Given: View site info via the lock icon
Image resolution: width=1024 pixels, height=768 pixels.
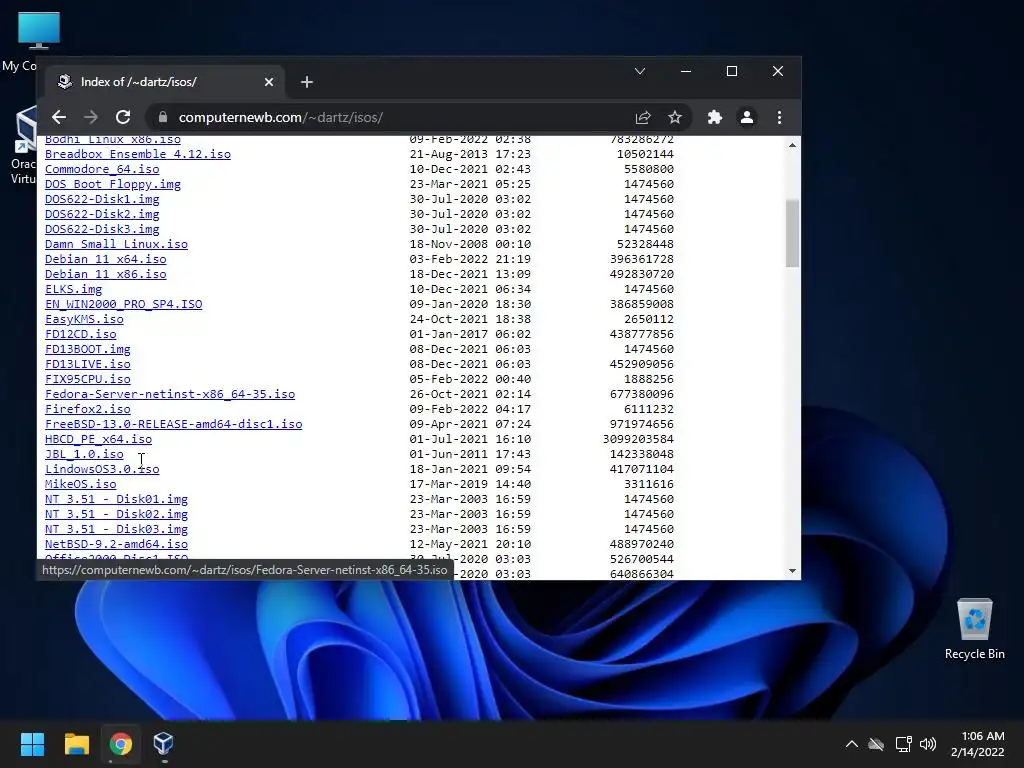Looking at the screenshot, I should tap(163, 118).
